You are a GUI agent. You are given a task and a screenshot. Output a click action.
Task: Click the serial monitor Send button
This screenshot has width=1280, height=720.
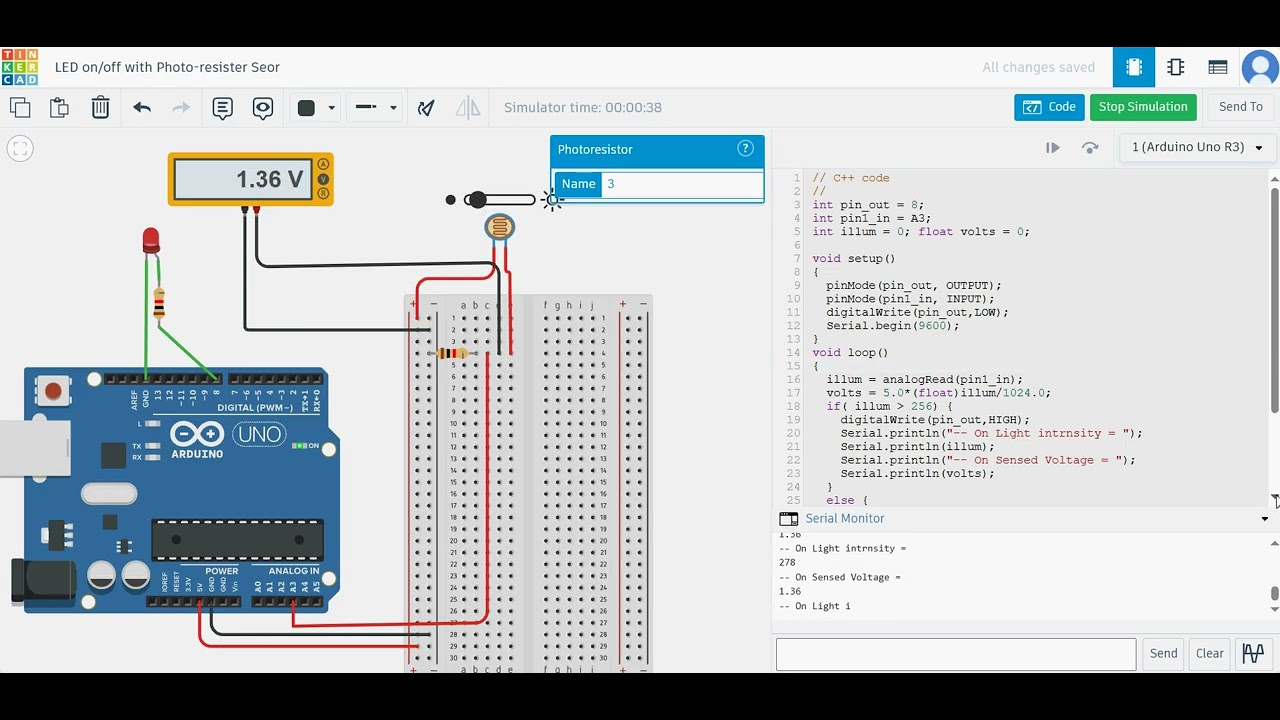click(1163, 654)
